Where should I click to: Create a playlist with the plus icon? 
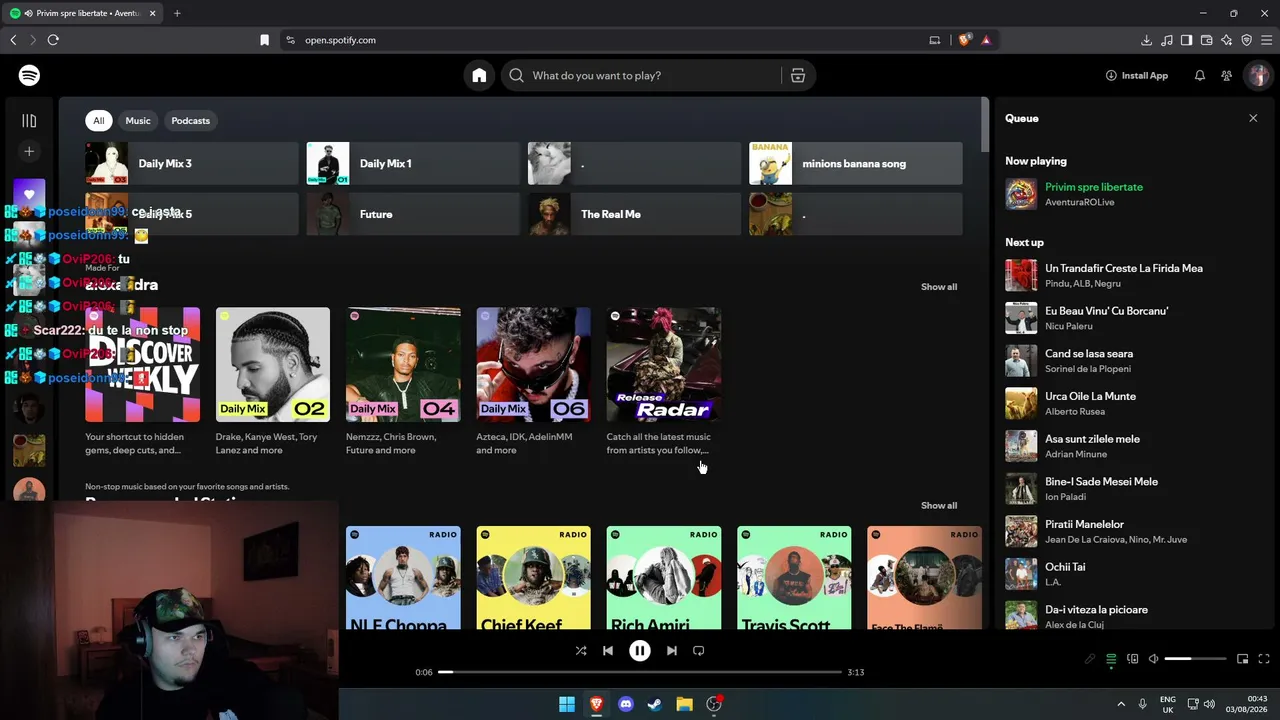coord(29,151)
